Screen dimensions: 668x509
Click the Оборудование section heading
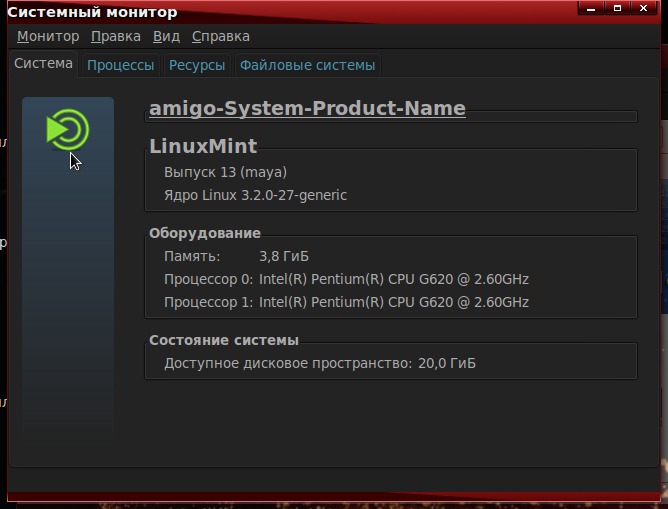pyautogui.click(x=205, y=233)
